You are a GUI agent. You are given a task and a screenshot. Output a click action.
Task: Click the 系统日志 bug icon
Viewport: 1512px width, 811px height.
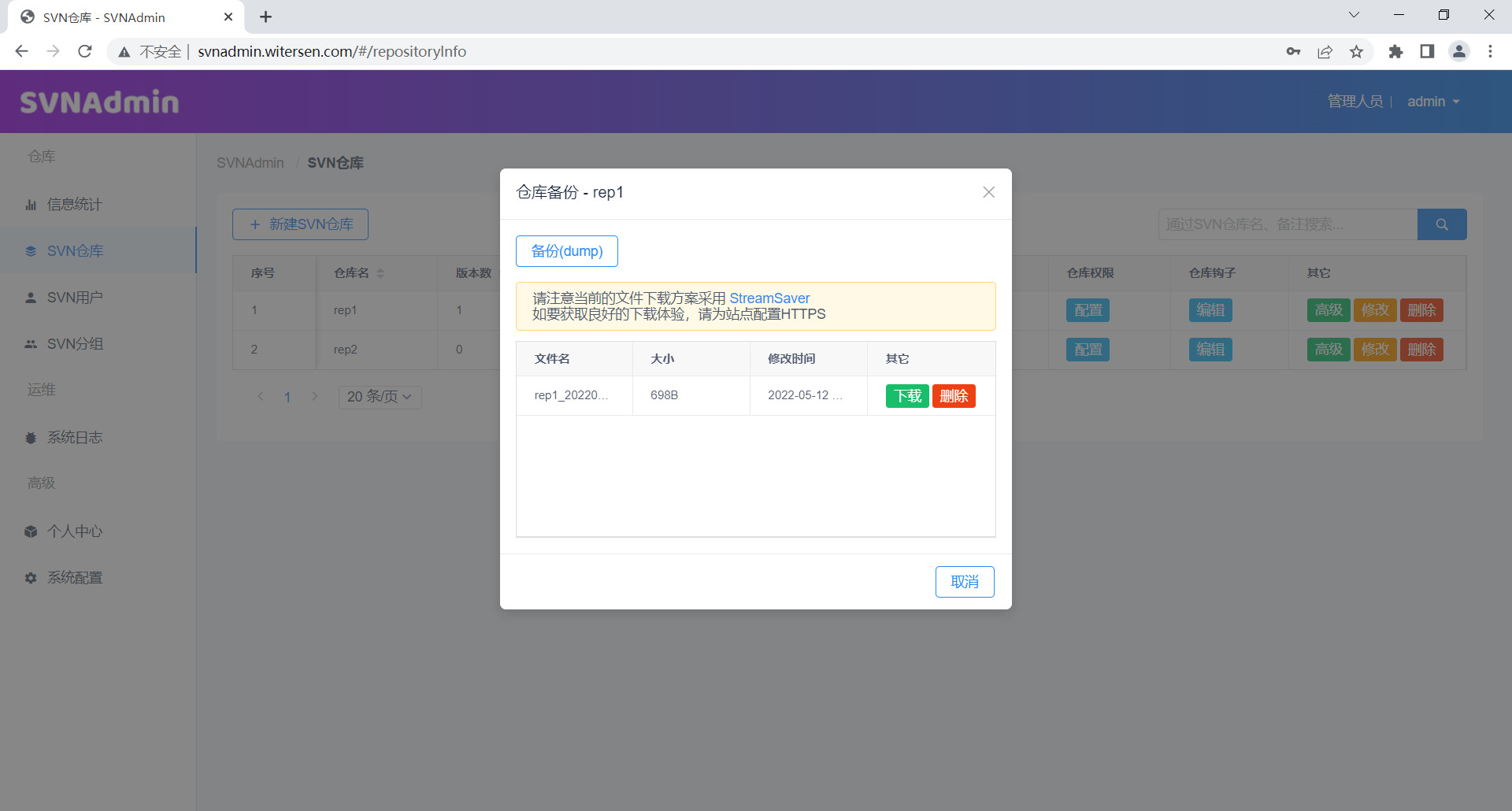click(31, 438)
